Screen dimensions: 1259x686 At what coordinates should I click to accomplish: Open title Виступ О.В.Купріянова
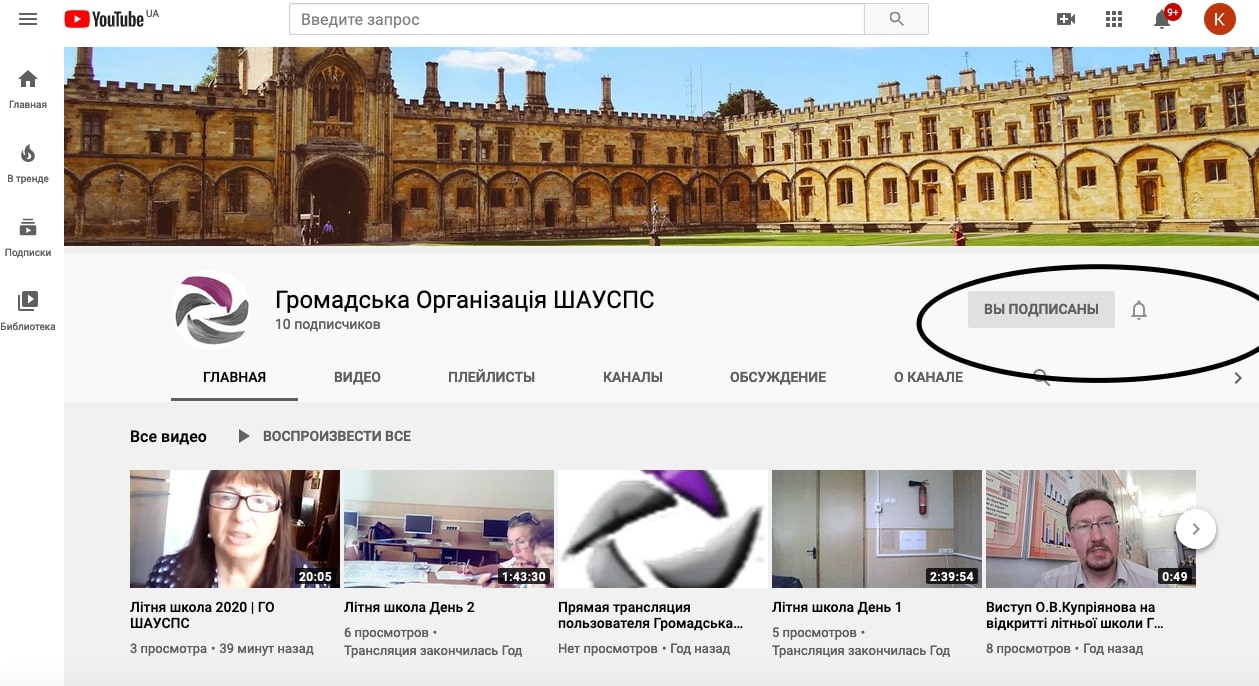pos(1074,615)
